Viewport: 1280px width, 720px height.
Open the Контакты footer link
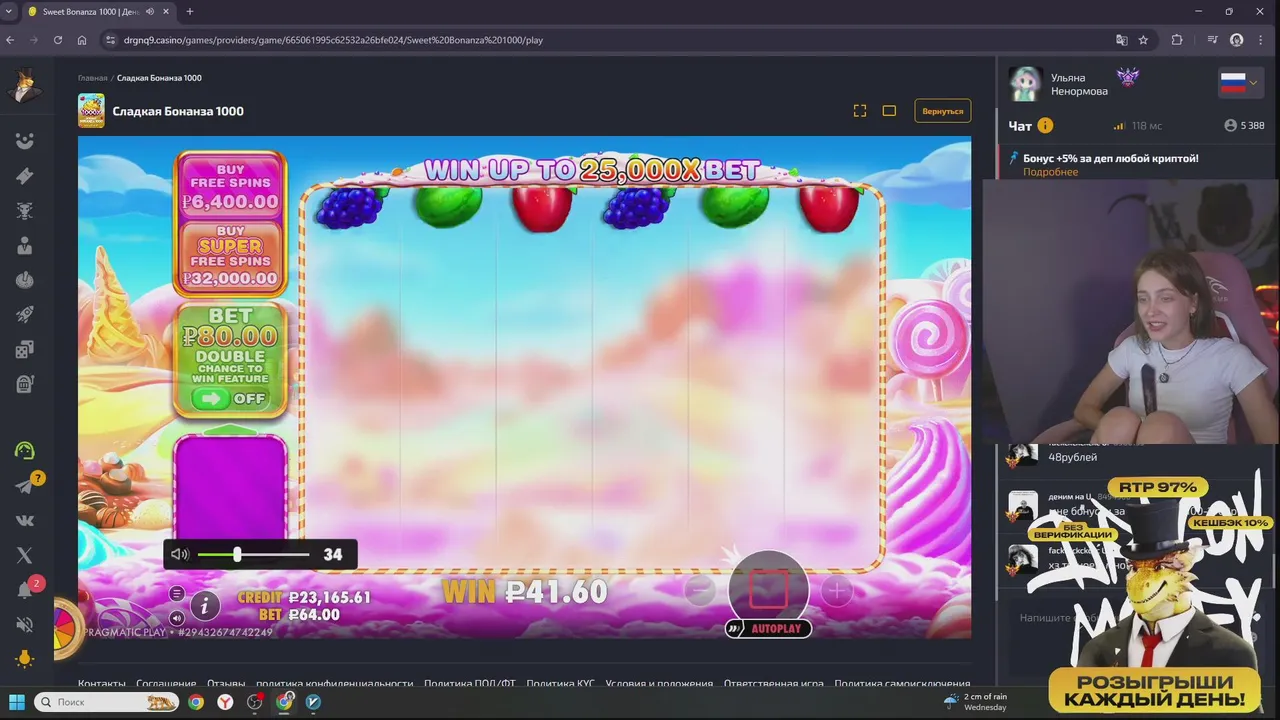pyautogui.click(x=102, y=684)
